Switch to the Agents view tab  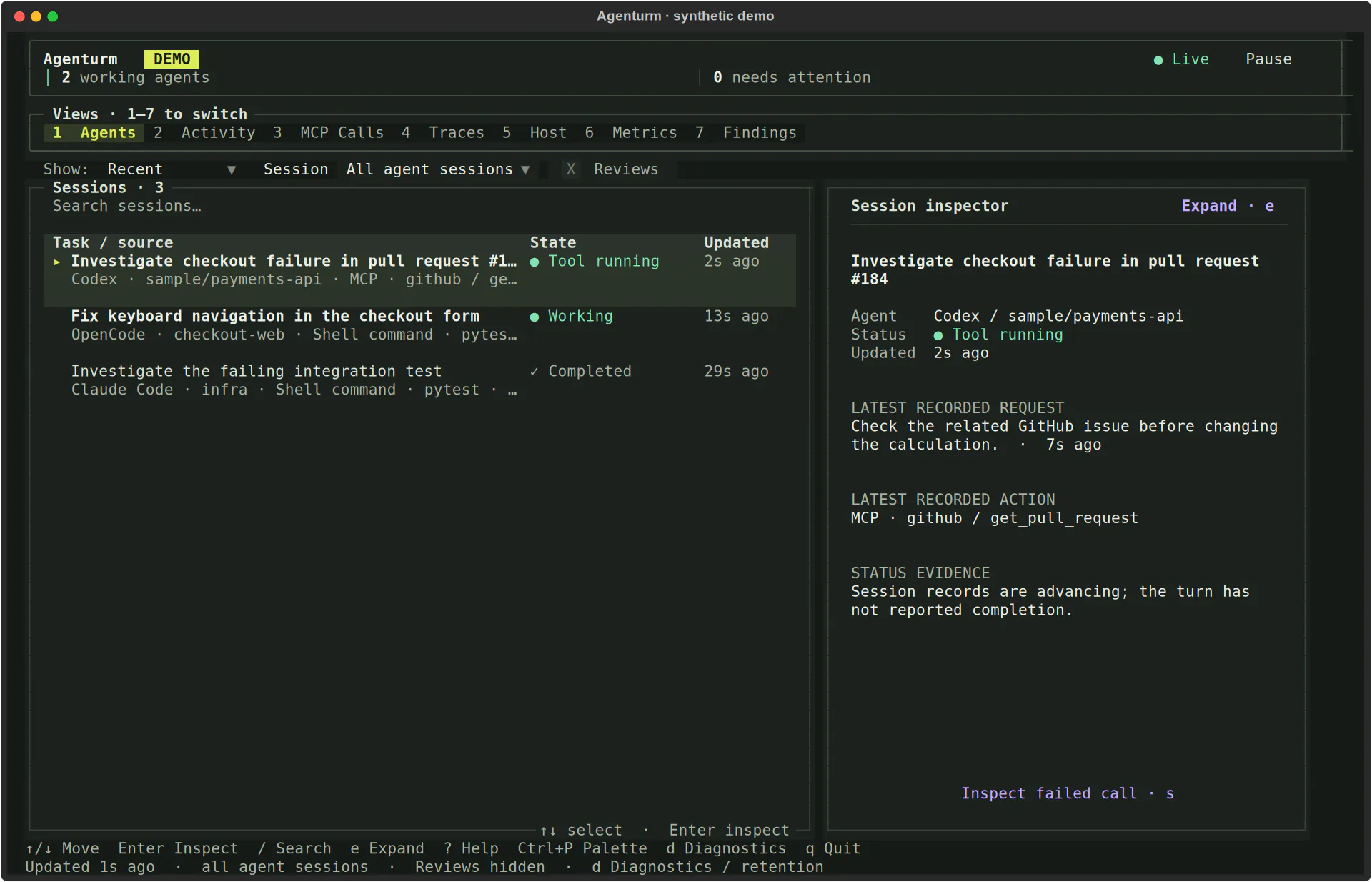coord(94,132)
